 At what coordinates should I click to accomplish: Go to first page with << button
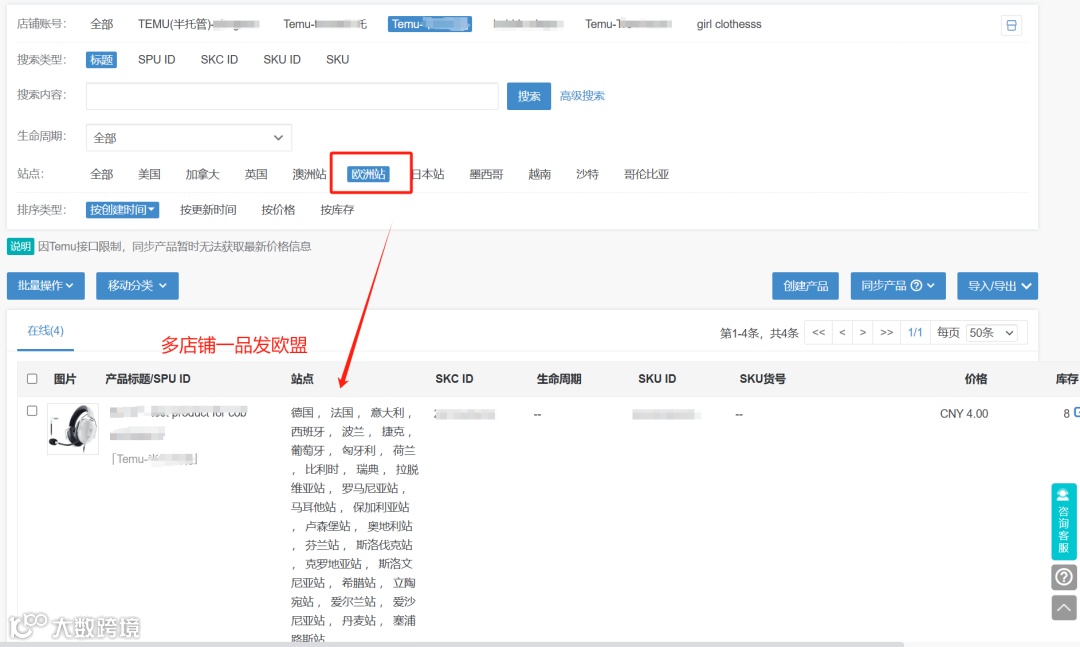point(818,332)
